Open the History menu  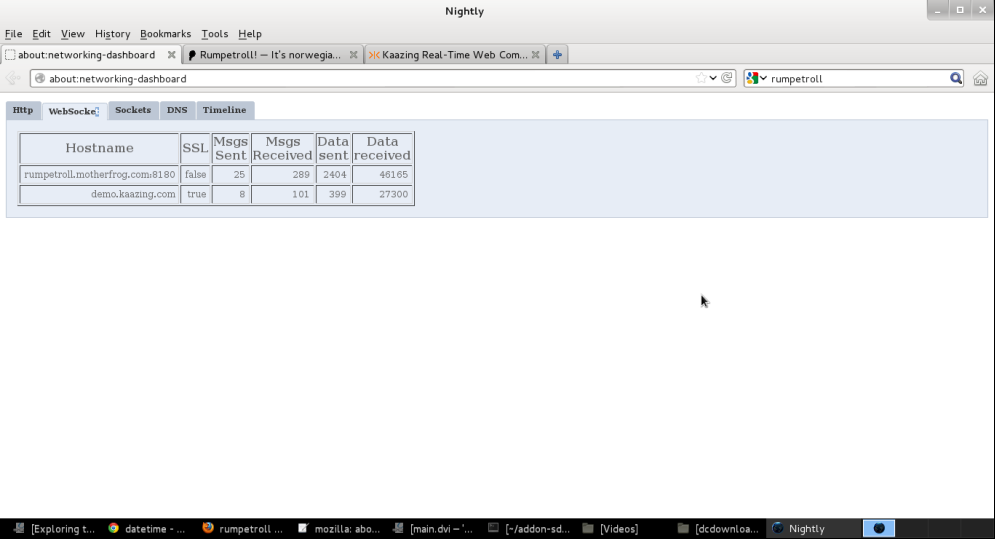(x=112, y=34)
